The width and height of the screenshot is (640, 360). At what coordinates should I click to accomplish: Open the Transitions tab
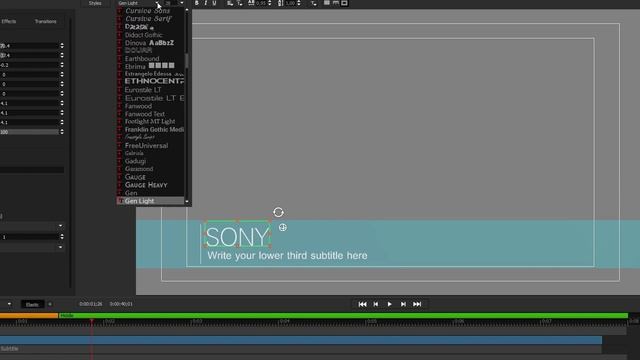coord(45,21)
